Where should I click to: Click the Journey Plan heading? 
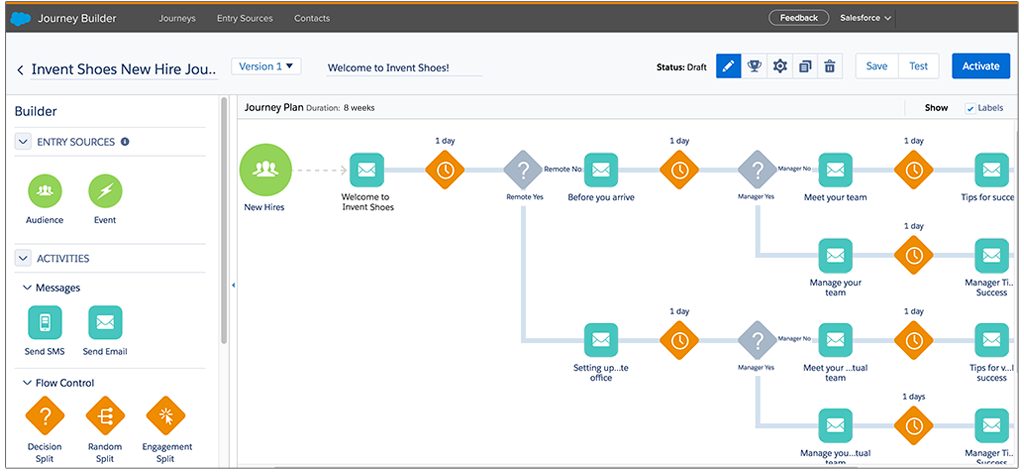click(x=274, y=108)
